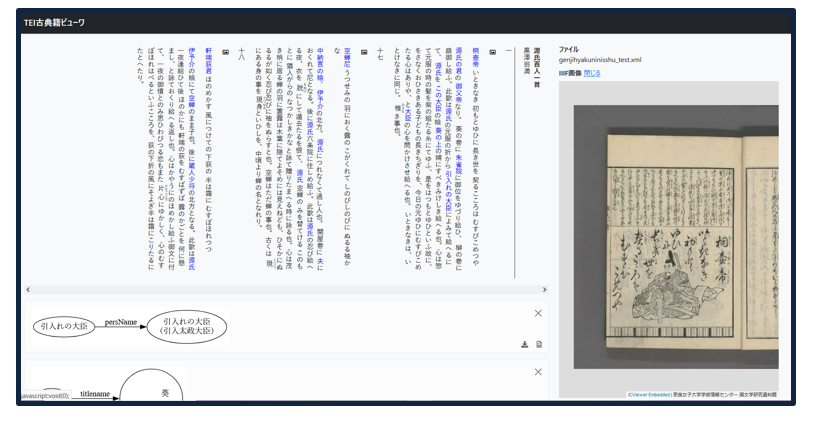This screenshot has width=825, height=424.
Task: Download the persName graph image
Action: click(x=525, y=345)
